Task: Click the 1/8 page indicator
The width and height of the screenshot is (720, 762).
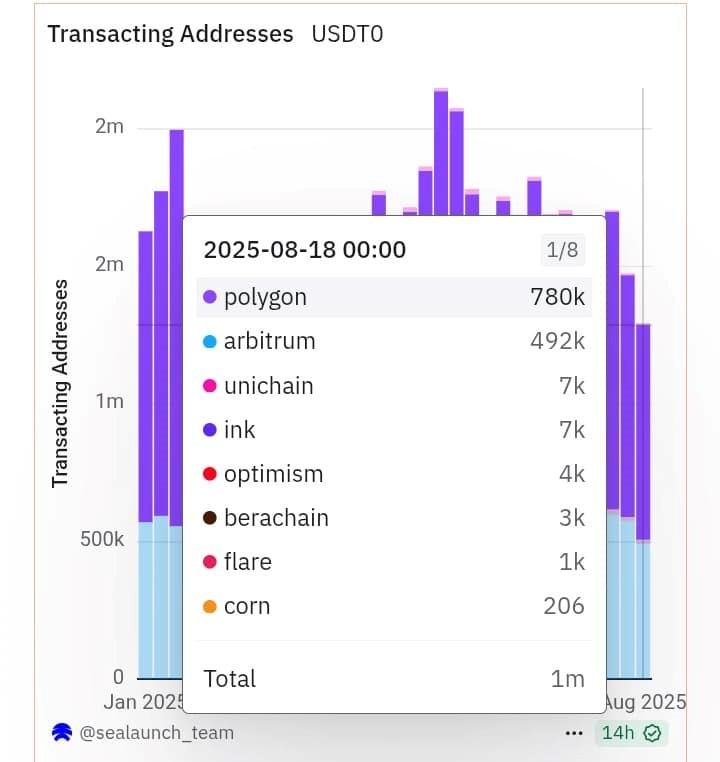Action: 563,250
